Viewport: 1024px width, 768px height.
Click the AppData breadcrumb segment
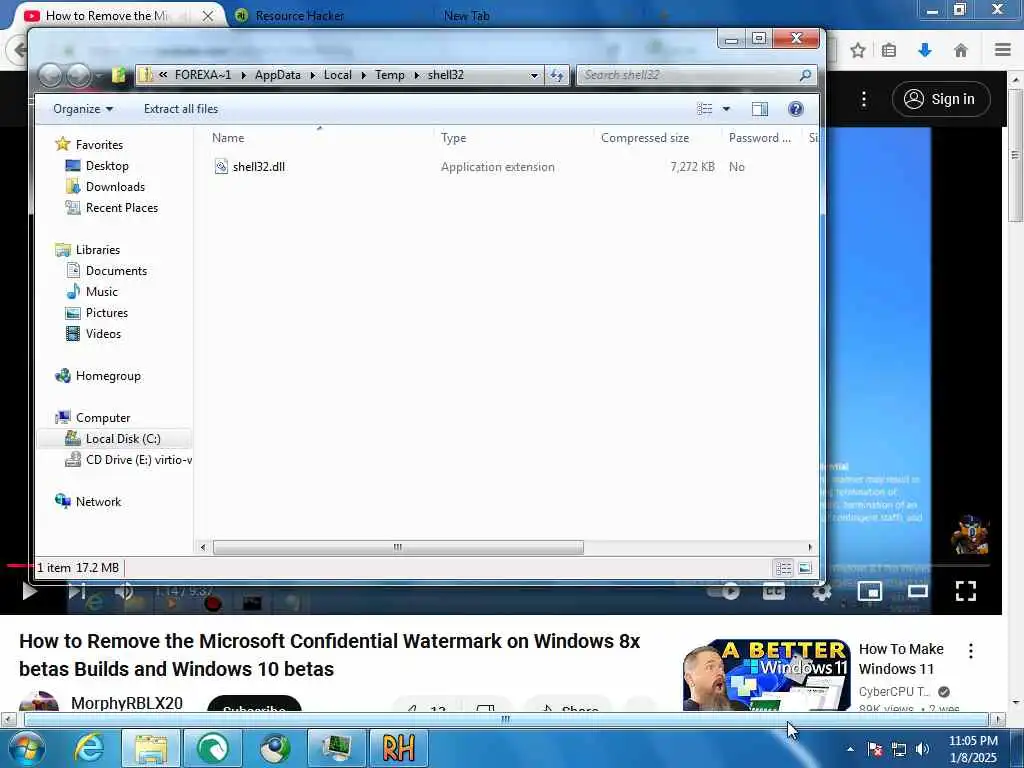point(278,75)
